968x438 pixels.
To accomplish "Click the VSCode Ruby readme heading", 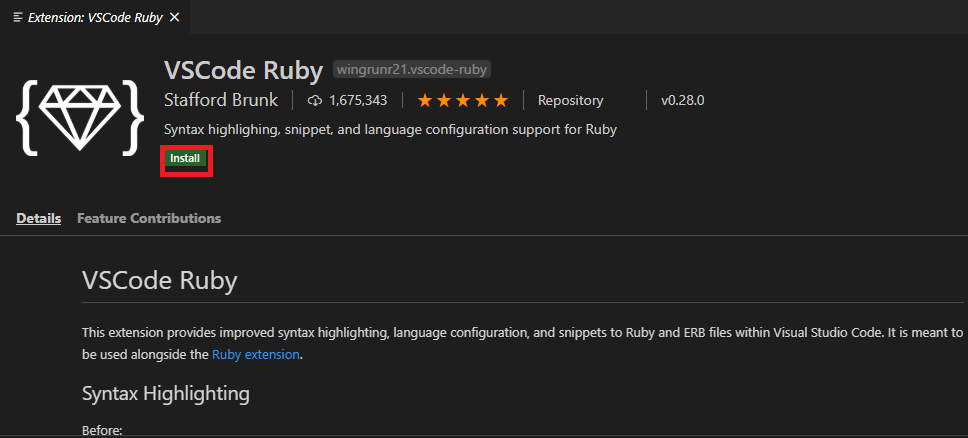I will (159, 280).
